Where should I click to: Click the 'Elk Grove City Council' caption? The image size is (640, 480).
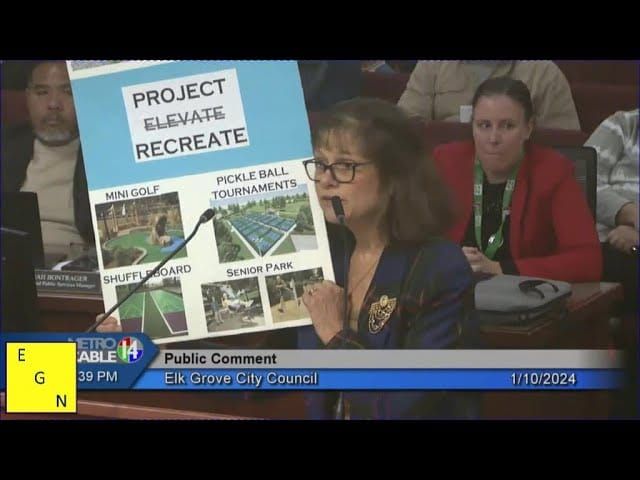pyautogui.click(x=241, y=378)
